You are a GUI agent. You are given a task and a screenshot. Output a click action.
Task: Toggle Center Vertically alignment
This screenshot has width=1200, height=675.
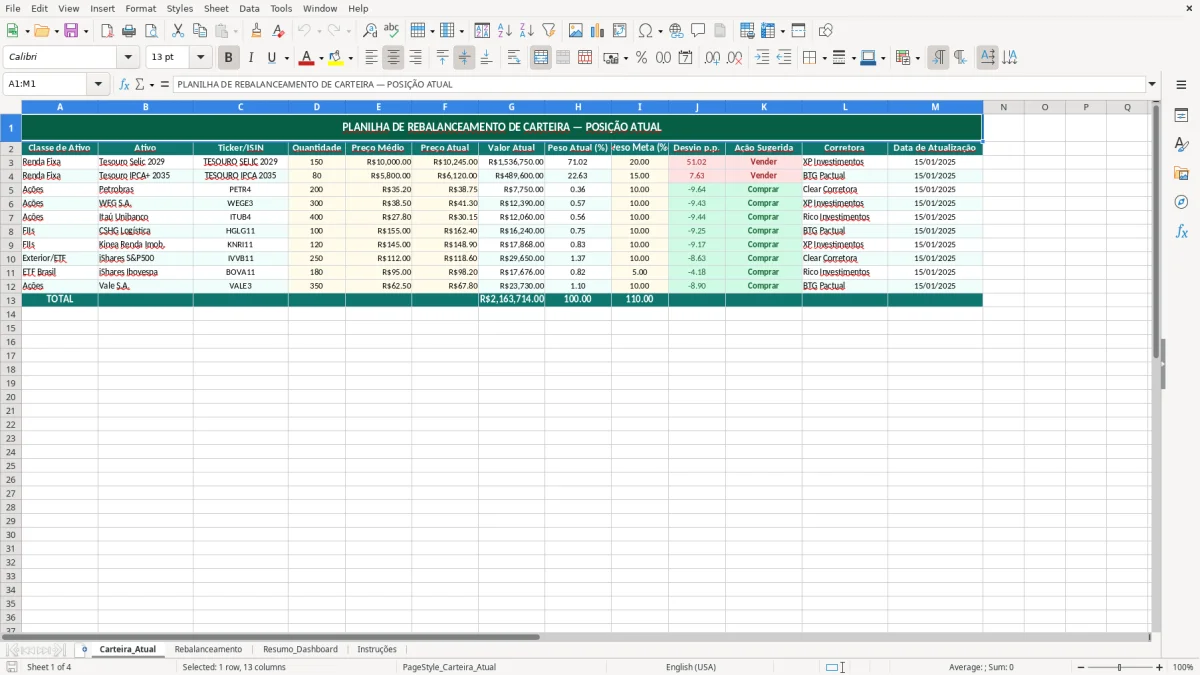tap(464, 58)
